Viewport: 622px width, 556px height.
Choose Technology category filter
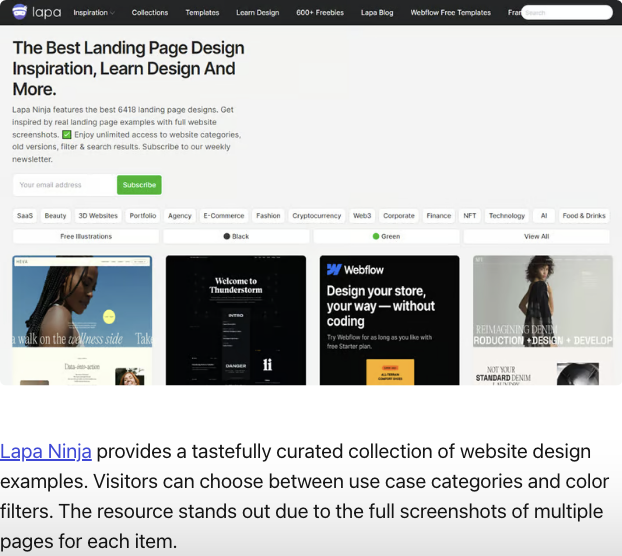coord(507,216)
